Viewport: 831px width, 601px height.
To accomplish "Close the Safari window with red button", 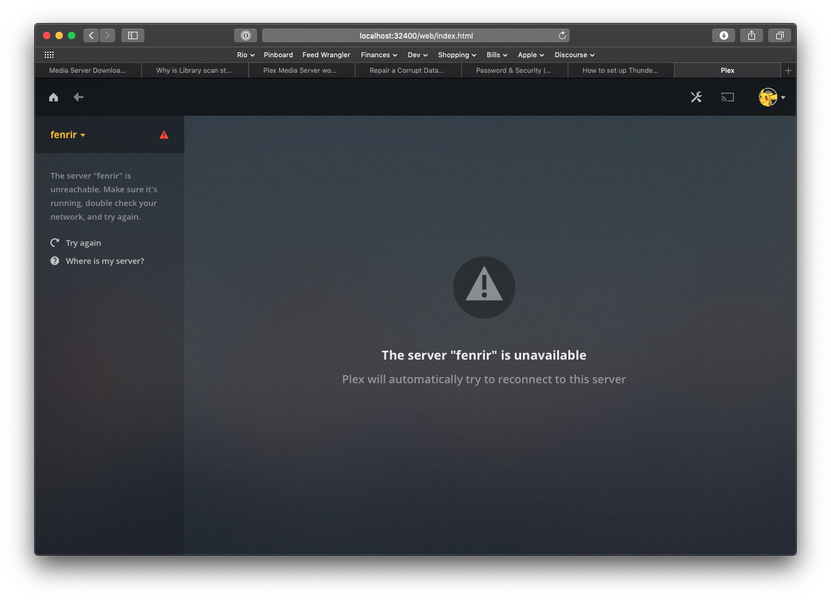I will 47,36.
